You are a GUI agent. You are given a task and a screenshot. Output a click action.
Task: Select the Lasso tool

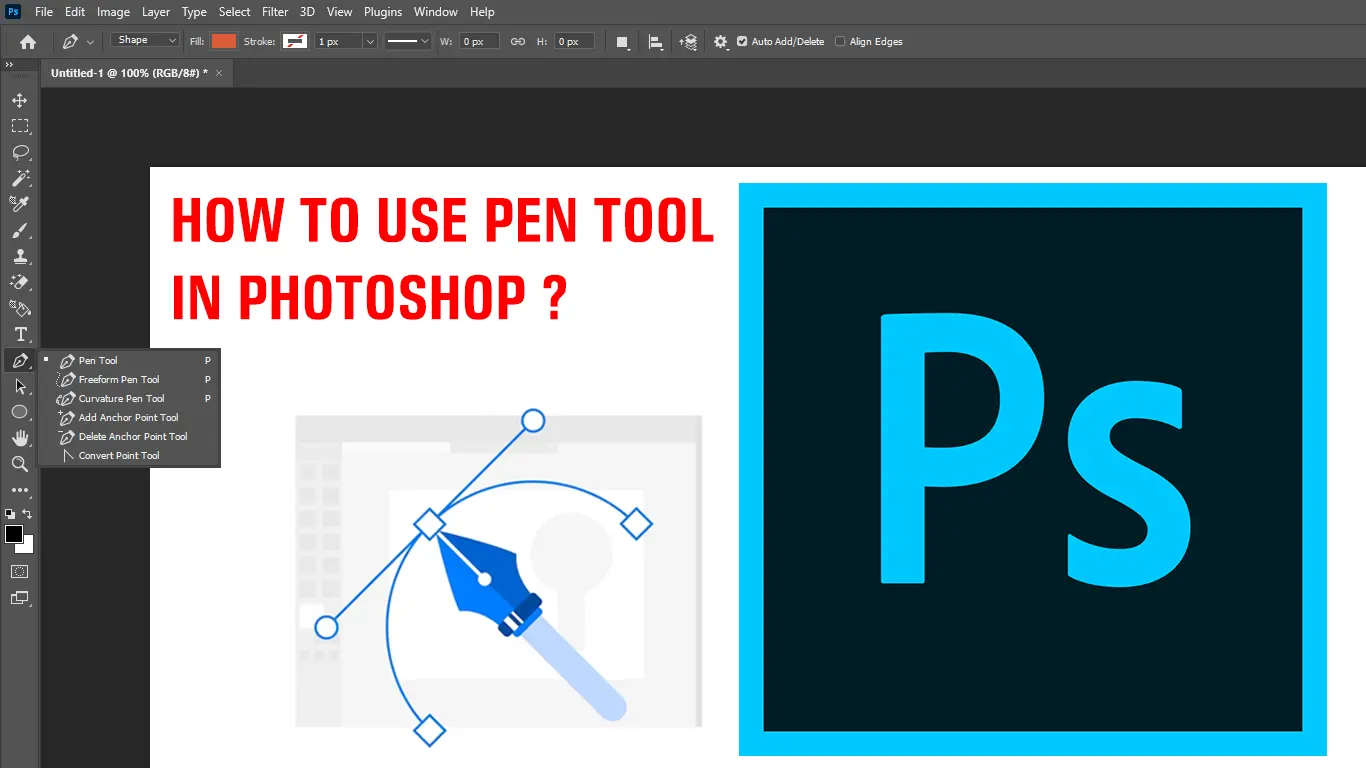20,152
